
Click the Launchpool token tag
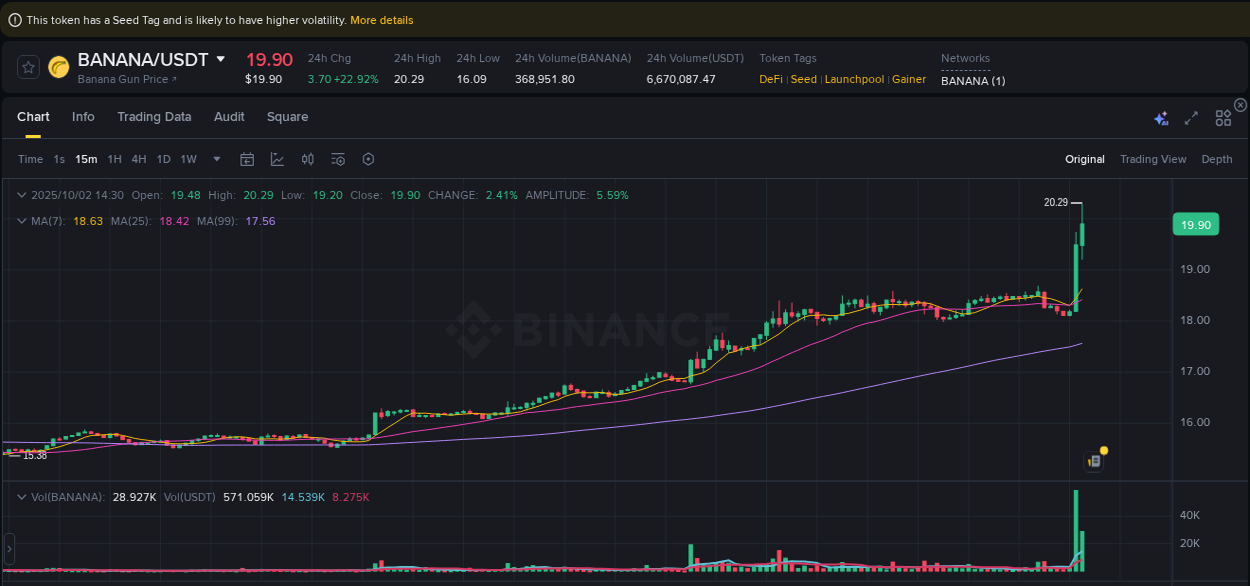[854, 79]
